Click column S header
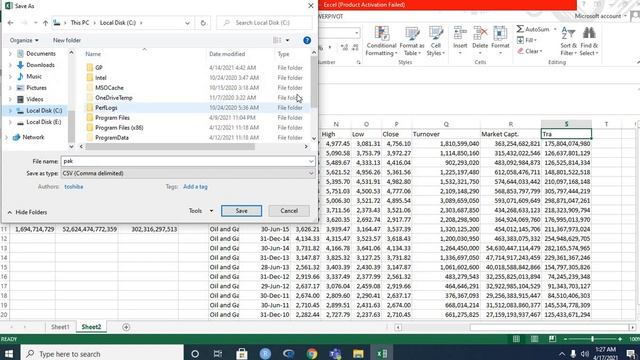The image size is (640, 360). [566, 124]
